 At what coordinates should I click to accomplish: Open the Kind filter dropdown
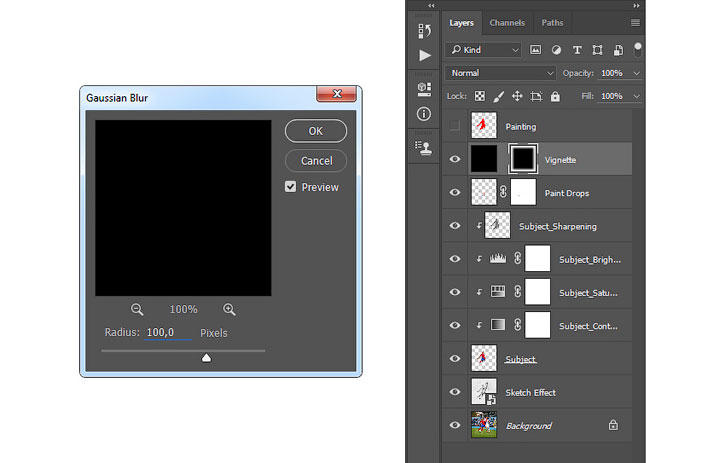[484, 50]
